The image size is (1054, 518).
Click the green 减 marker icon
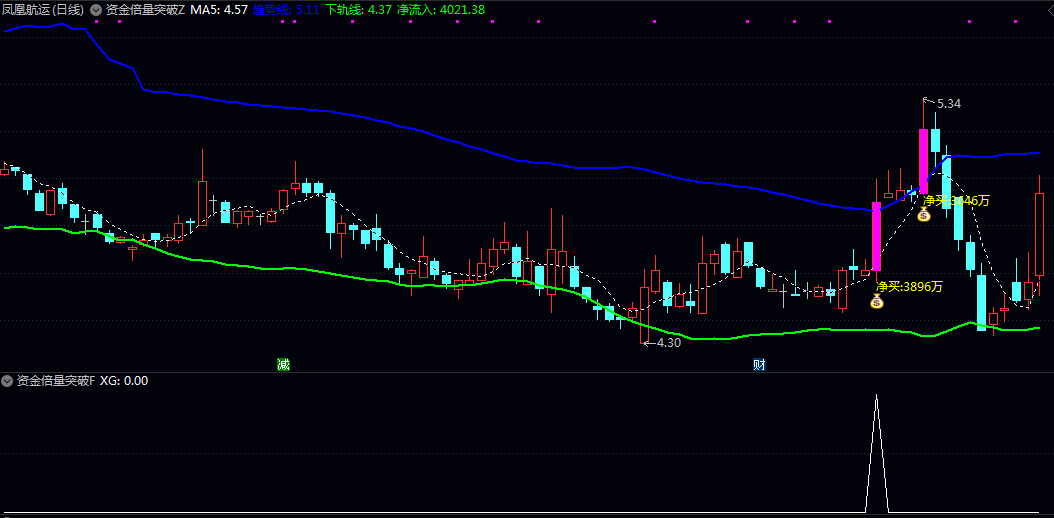[x=284, y=363]
